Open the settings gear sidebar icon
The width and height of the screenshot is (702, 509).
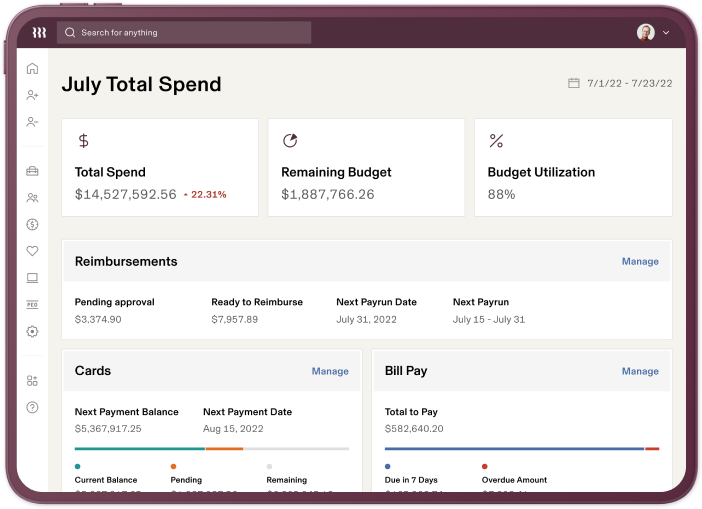[x=32, y=332]
